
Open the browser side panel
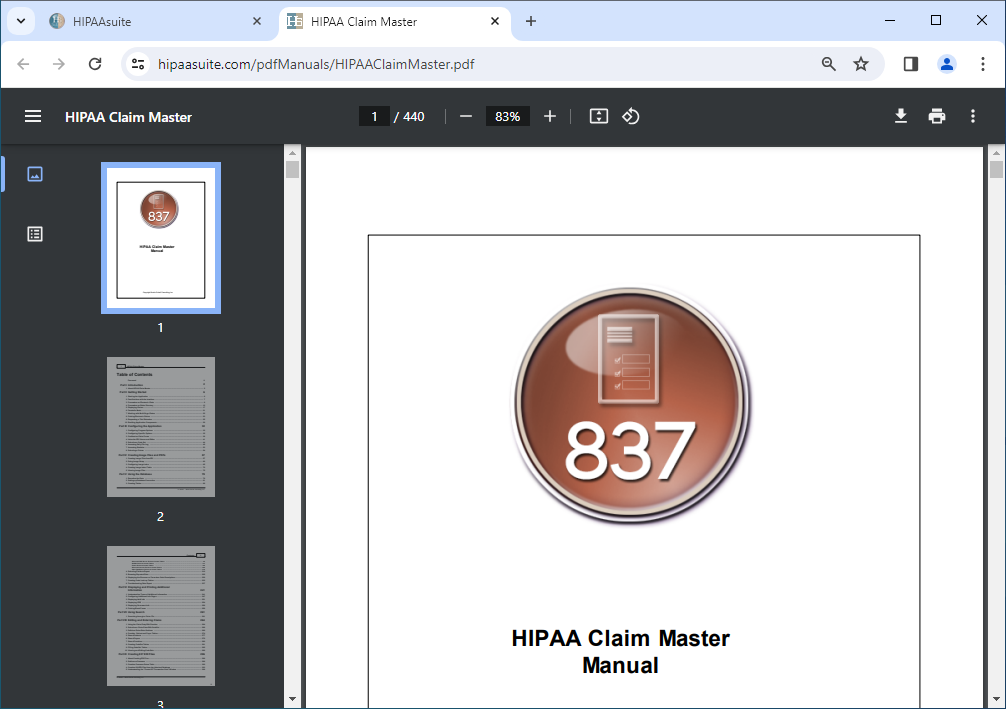[x=910, y=64]
